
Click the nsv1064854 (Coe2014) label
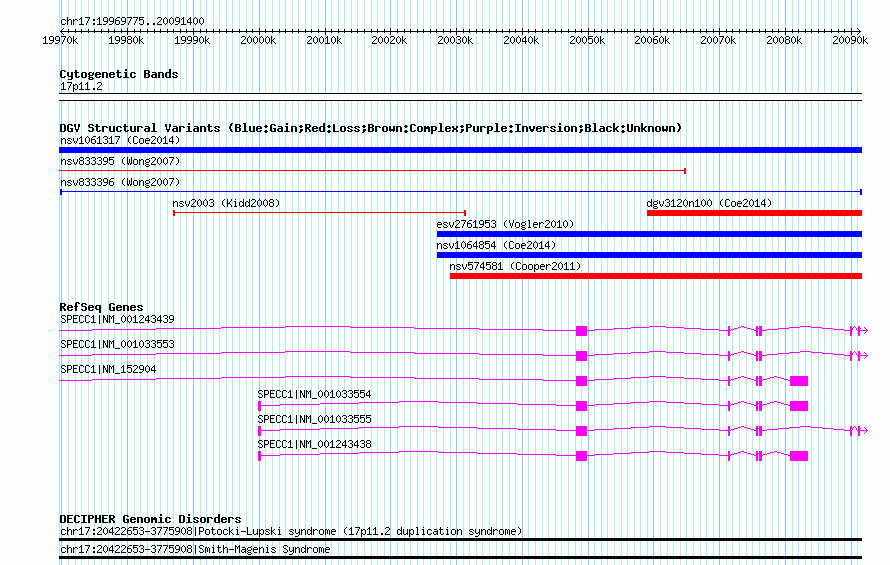[496, 245]
